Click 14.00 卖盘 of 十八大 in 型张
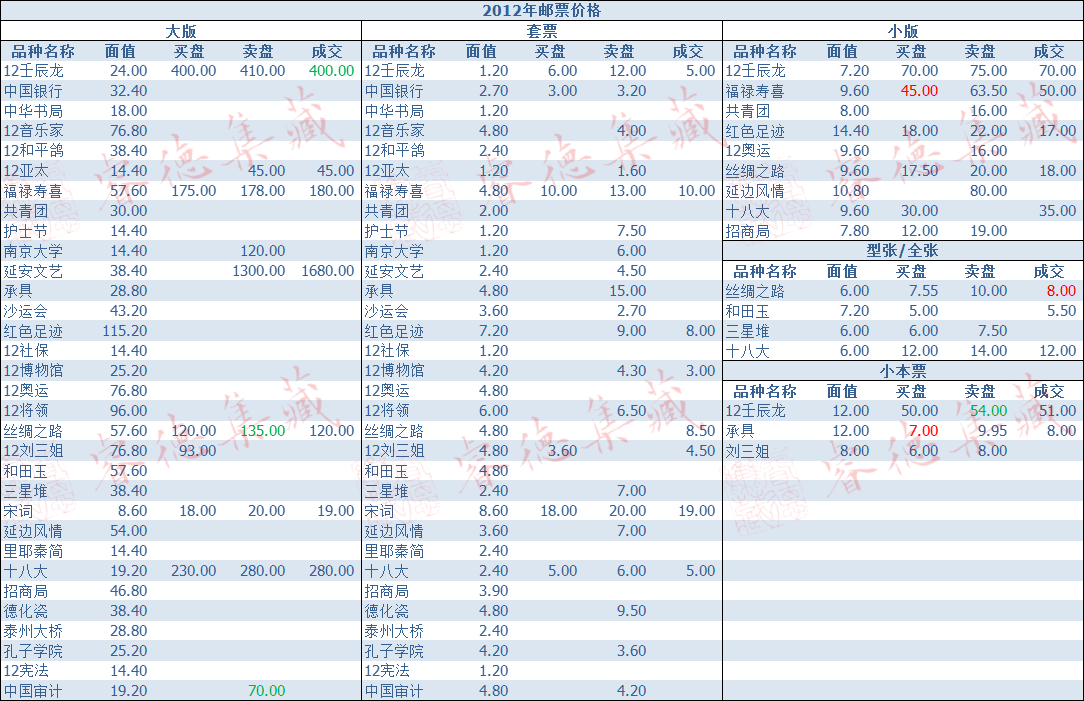The height and width of the screenshot is (701, 1084). tap(989, 351)
